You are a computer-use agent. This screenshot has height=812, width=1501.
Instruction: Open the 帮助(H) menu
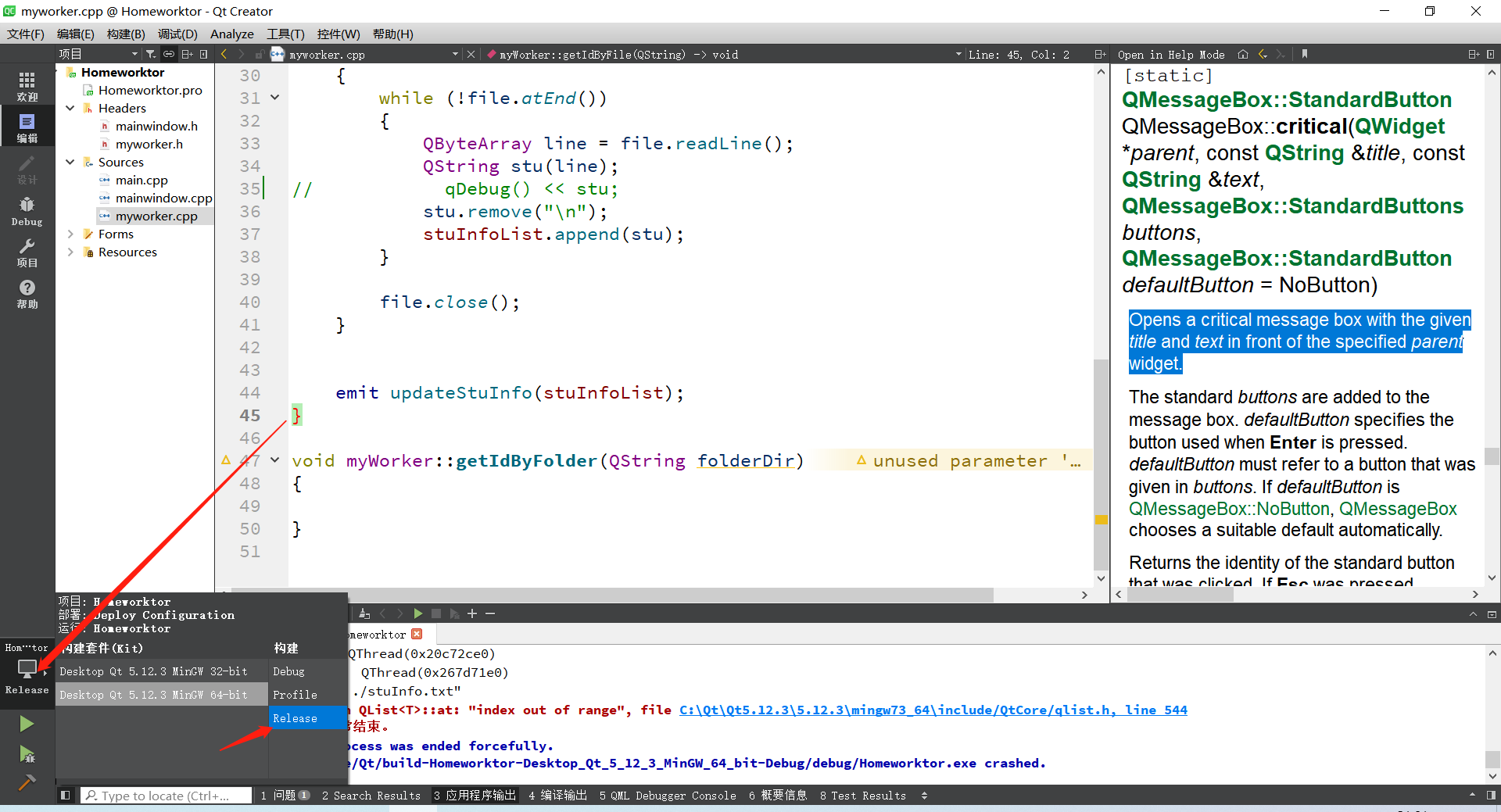tap(393, 34)
